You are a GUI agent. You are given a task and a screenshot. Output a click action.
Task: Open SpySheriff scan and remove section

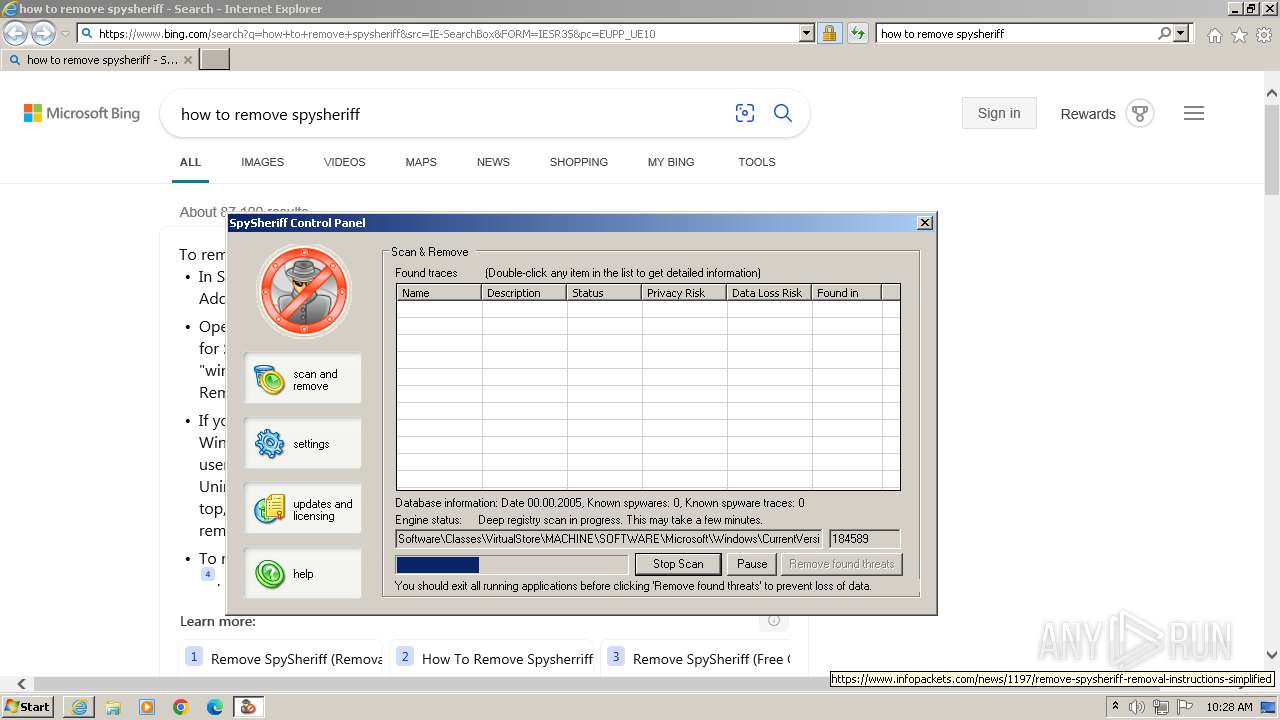coord(303,379)
